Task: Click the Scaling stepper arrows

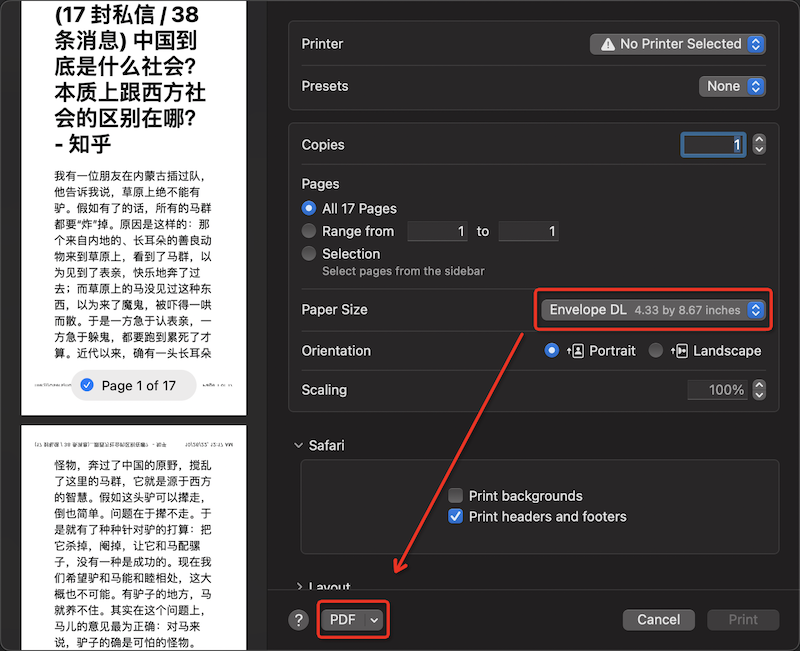Action: (x=759, y=390)
